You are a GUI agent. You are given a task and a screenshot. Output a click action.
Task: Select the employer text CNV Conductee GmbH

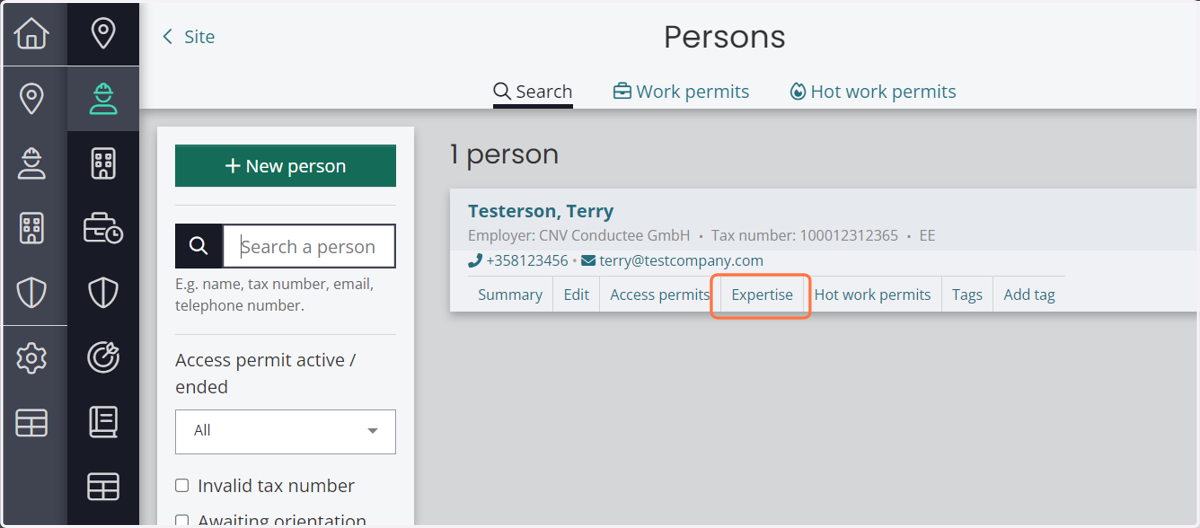[614, 236]
